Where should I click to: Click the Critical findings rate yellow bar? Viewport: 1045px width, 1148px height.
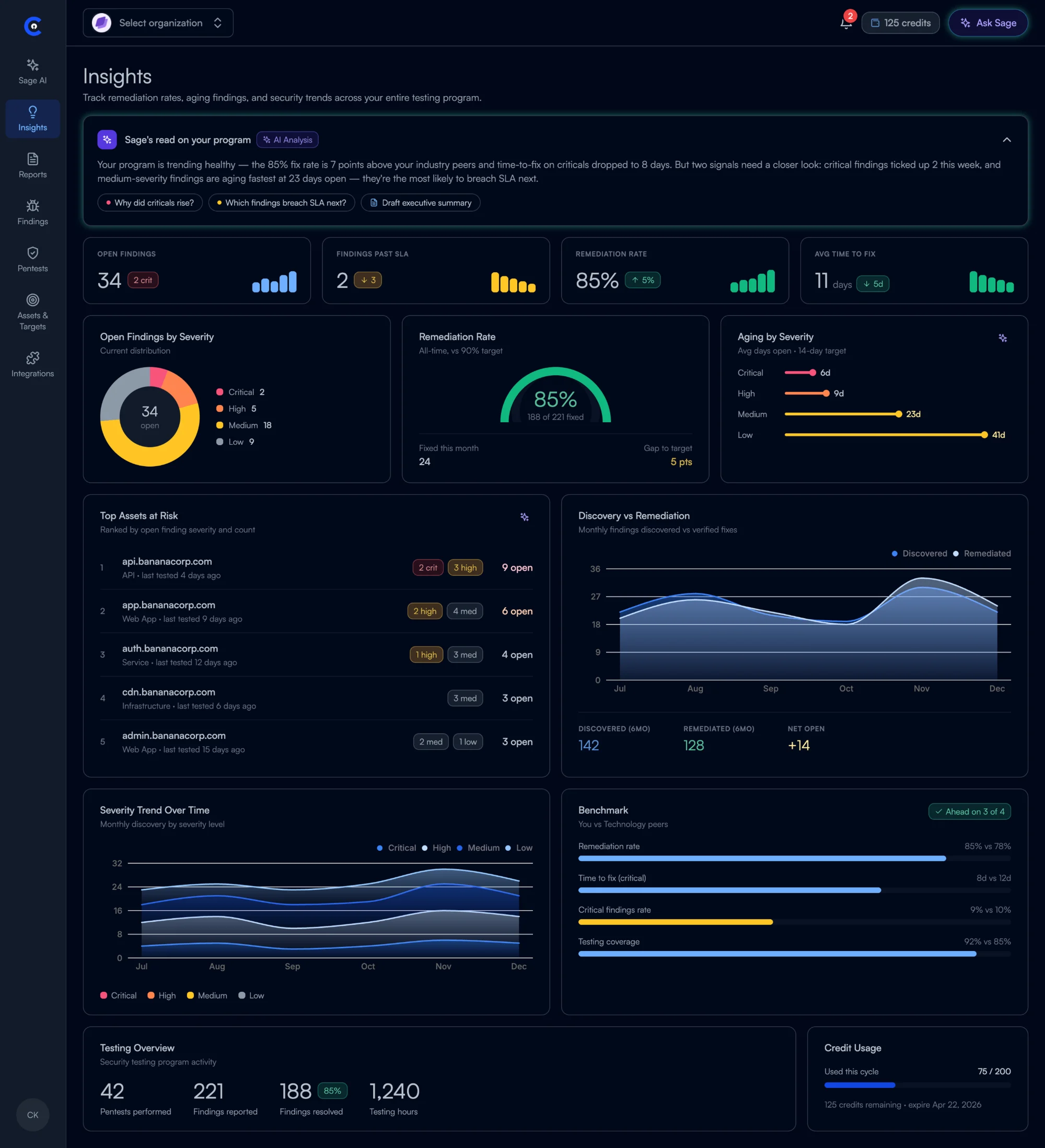click(x=676, y=922)
